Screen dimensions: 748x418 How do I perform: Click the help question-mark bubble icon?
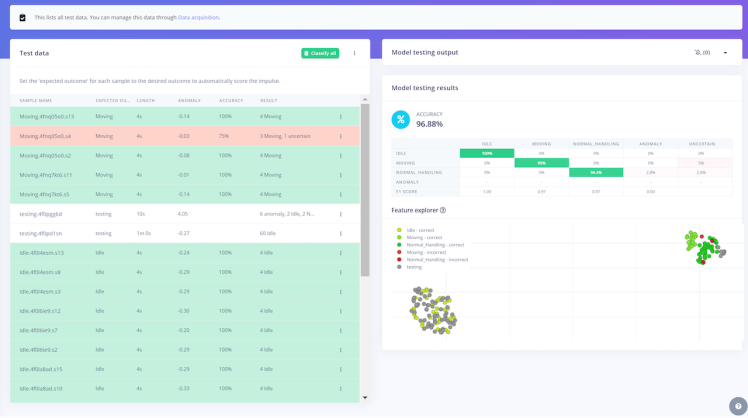[738, 406]
